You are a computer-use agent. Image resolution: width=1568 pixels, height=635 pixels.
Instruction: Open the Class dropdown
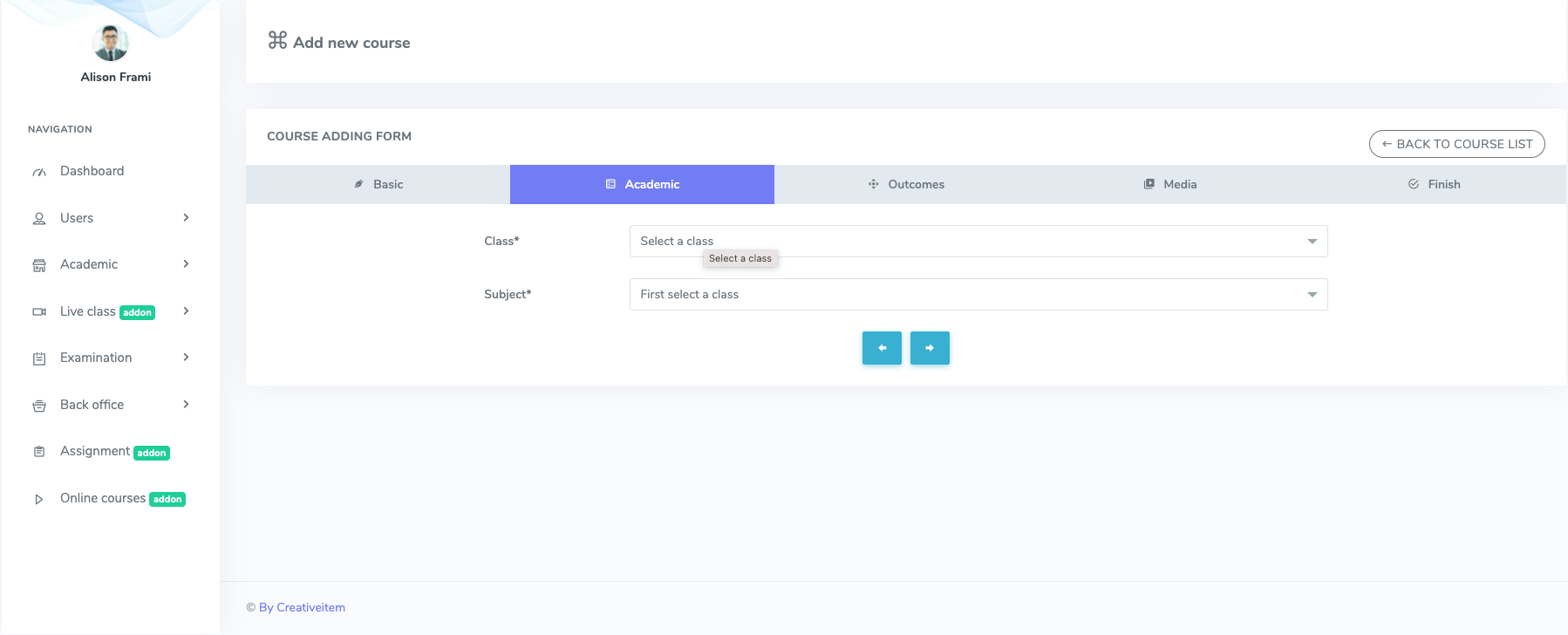978,242
